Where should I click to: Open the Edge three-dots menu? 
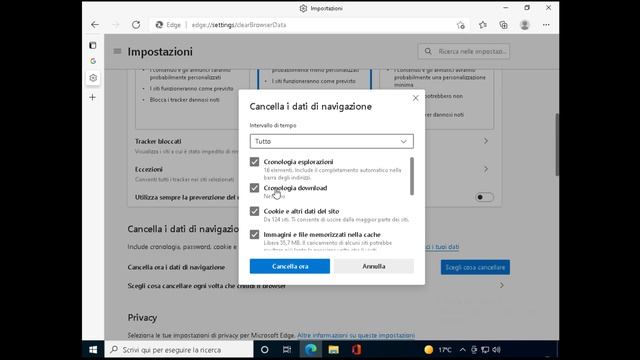click(546, 25)
